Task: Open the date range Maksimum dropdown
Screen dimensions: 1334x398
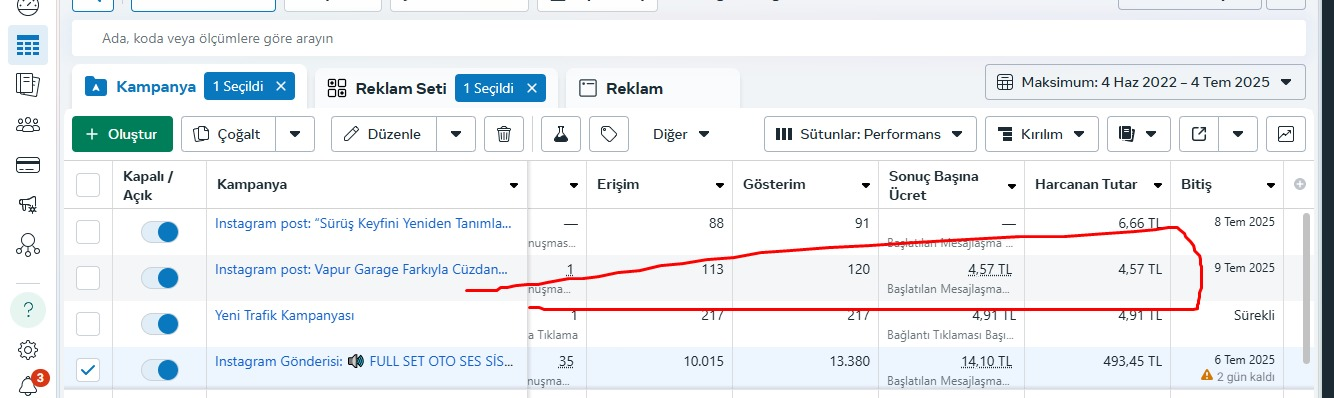Action: point(1145,82)
